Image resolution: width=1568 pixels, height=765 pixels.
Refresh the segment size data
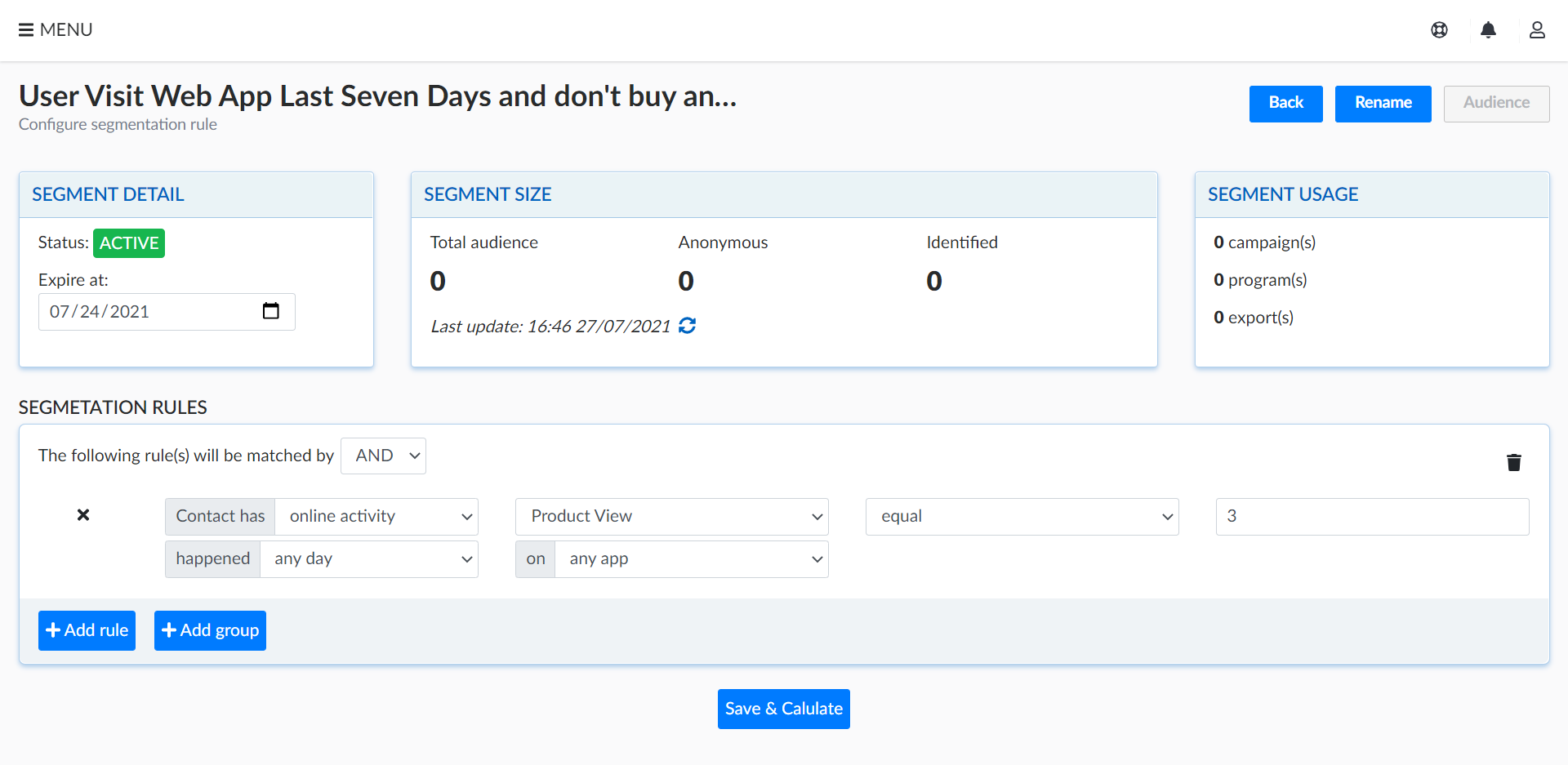[688, 326]
